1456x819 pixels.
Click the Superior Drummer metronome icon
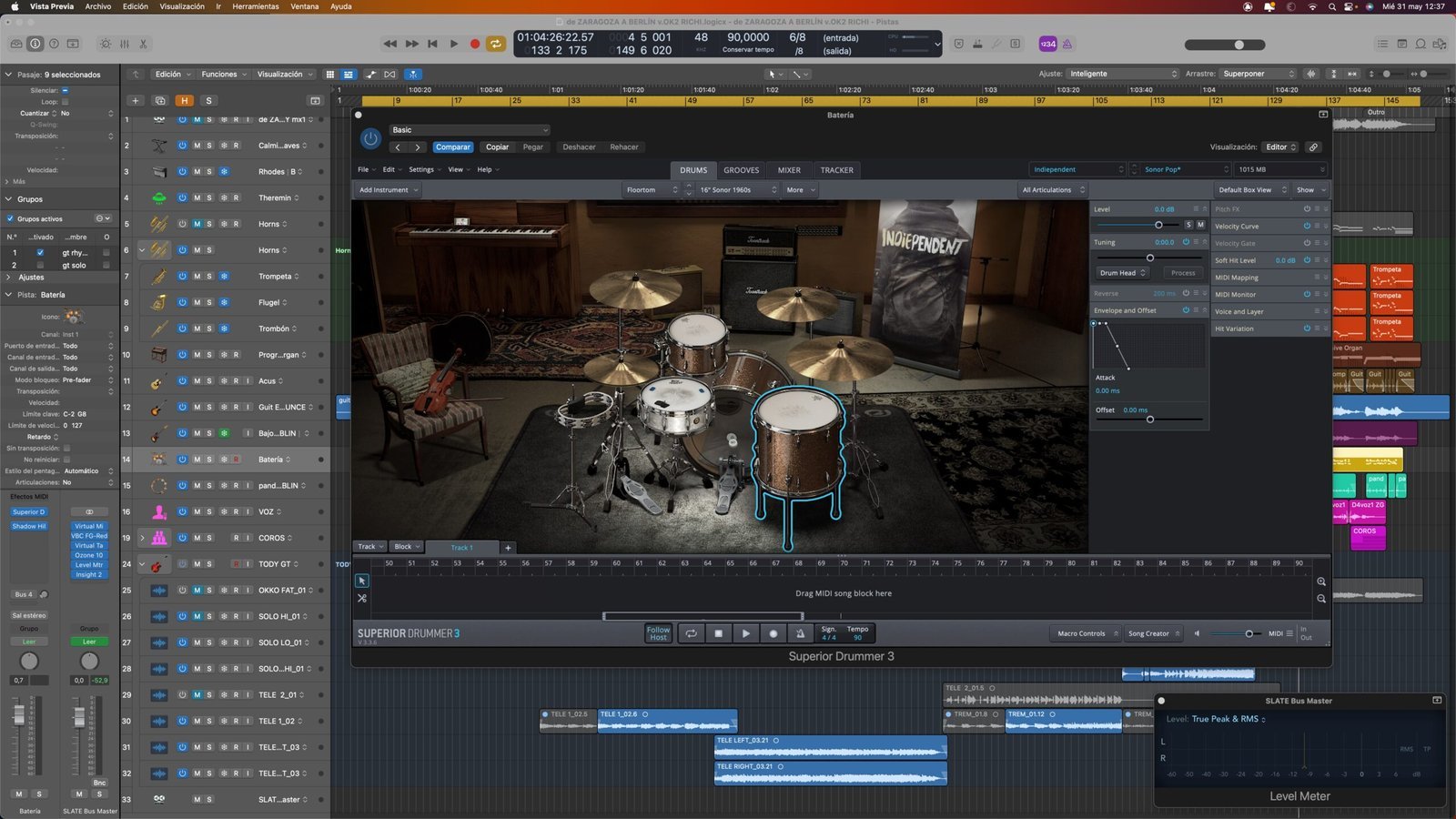(800, 633)
